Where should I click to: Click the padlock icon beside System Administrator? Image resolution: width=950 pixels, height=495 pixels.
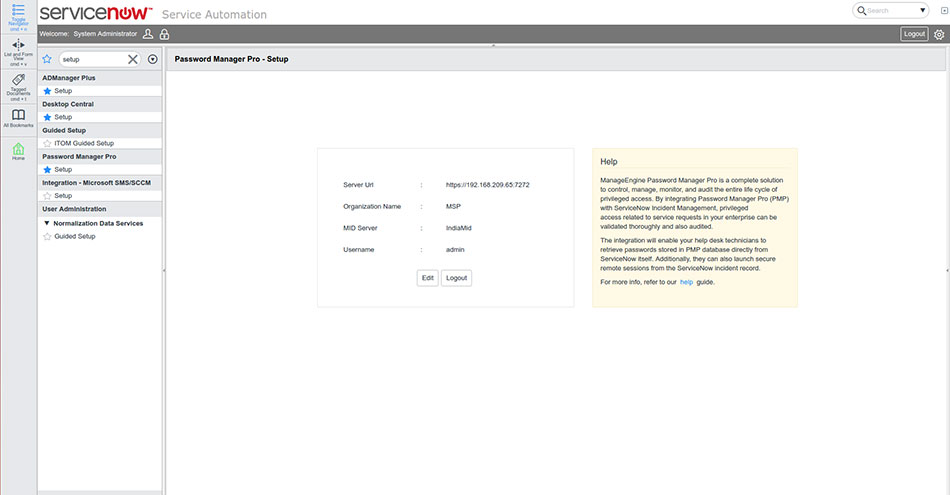tap(164, 34)
